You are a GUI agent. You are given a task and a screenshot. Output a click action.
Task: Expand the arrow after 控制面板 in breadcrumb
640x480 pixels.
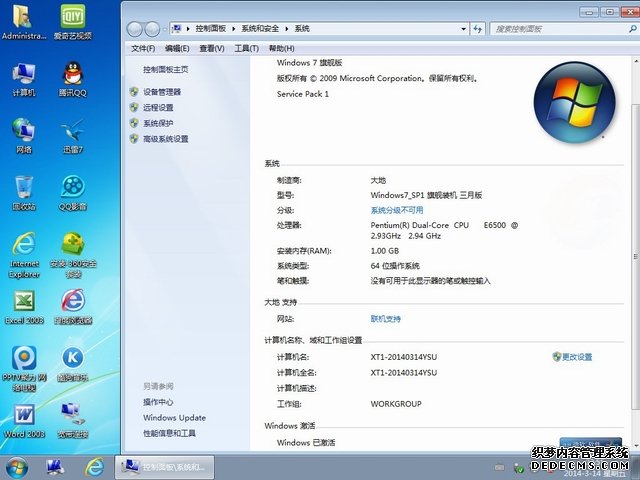click(x=233, y=29)
